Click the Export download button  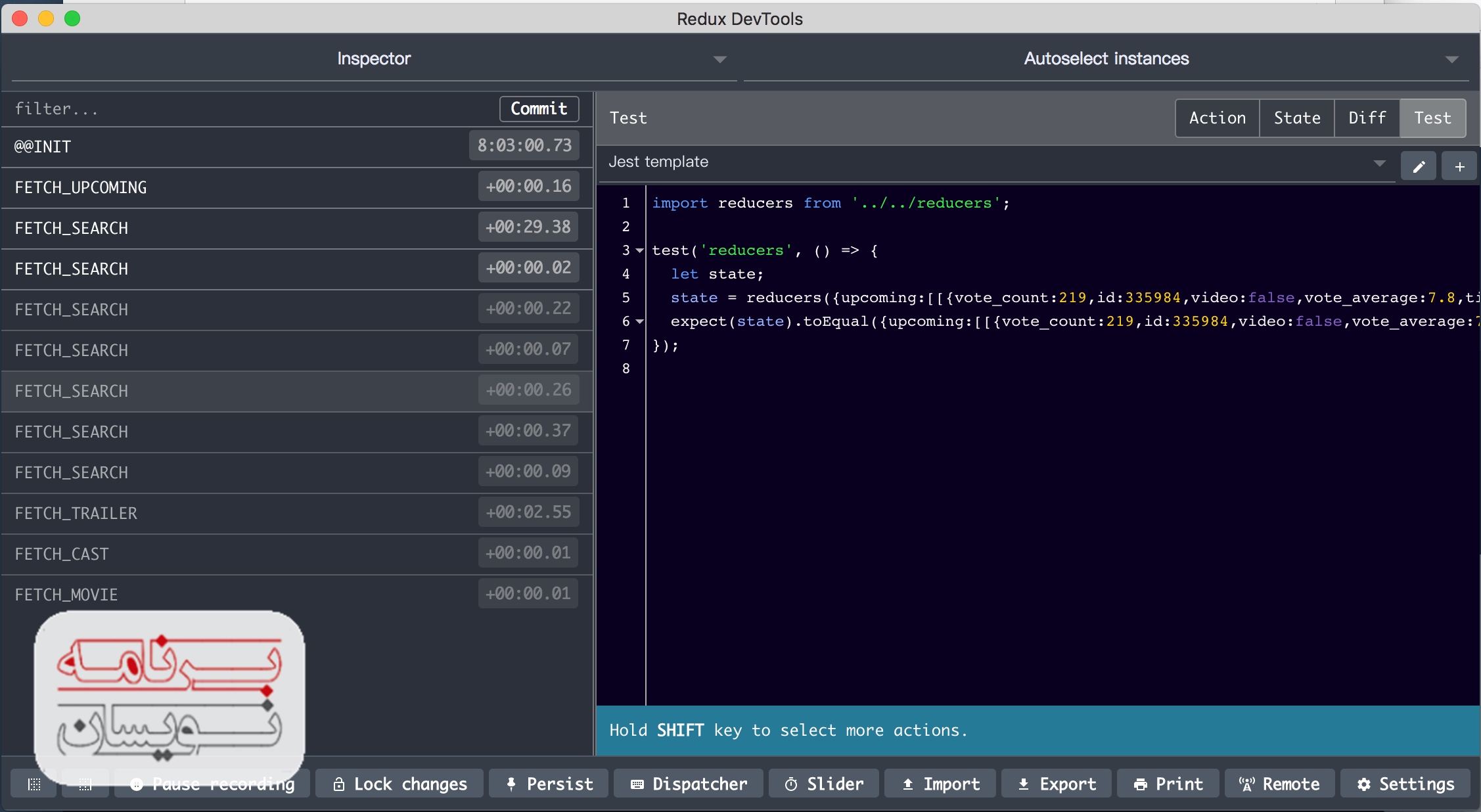[1057, 784]
